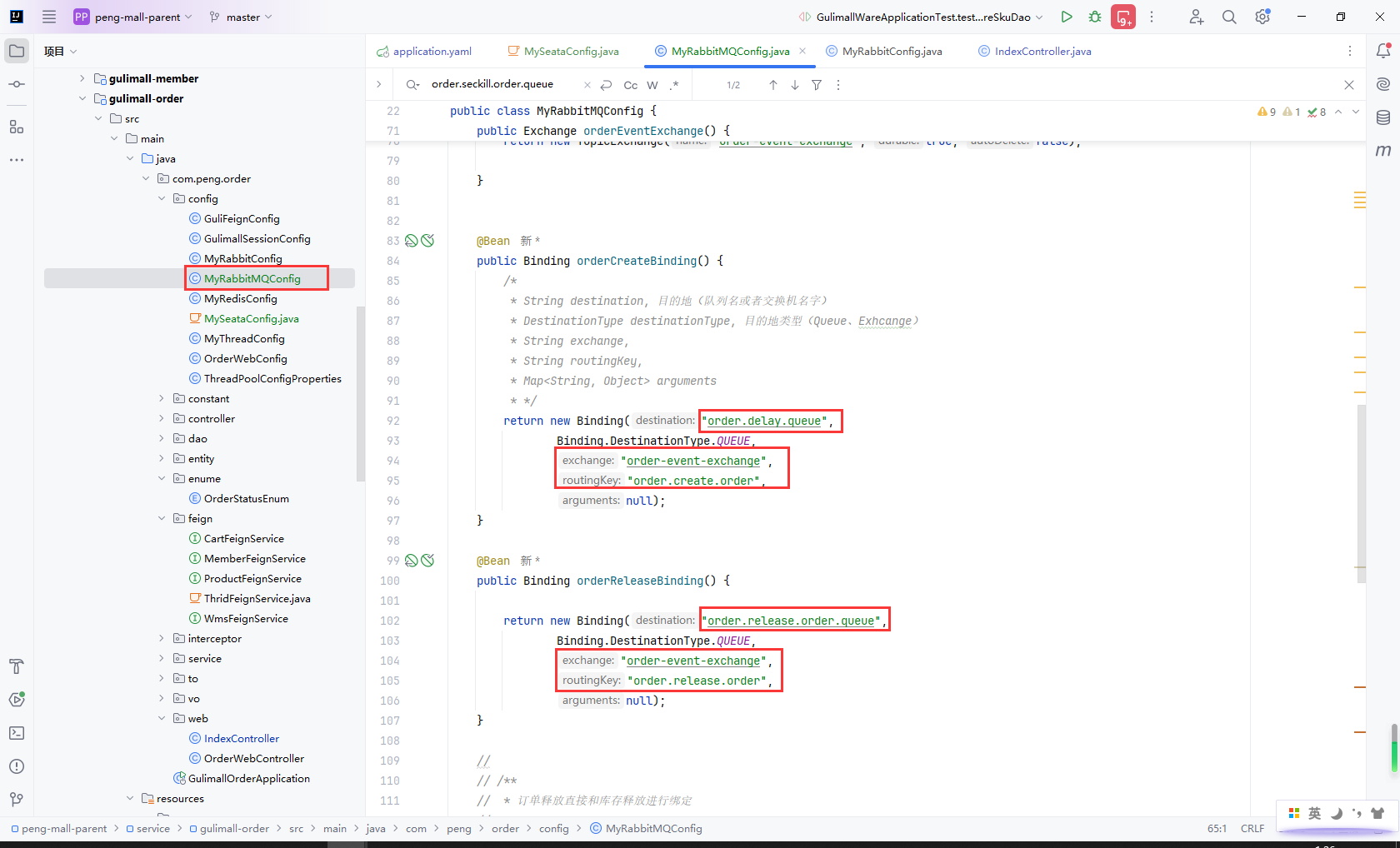The image size is (1400, 848).
Task: Close the MyRabbitMQConfig.java tab
Action: pos(802,51)
